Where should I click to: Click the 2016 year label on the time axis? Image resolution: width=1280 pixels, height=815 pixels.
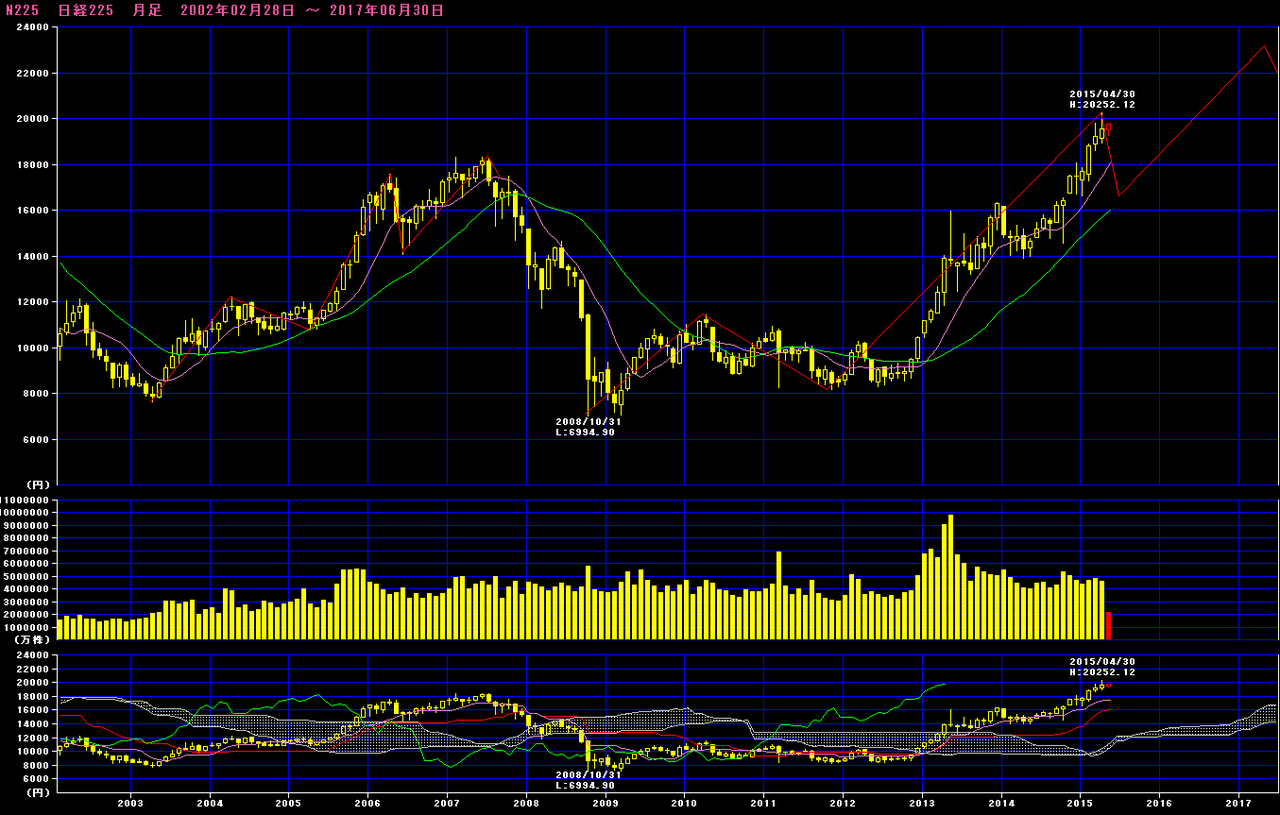point(1159,803)
